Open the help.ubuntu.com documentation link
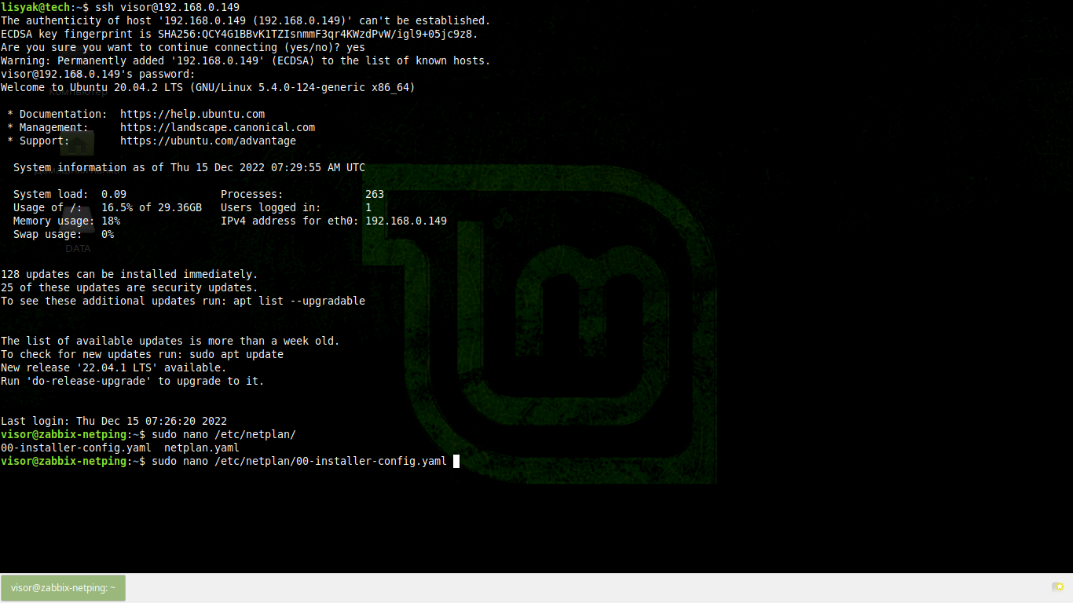 pos(192,114)
